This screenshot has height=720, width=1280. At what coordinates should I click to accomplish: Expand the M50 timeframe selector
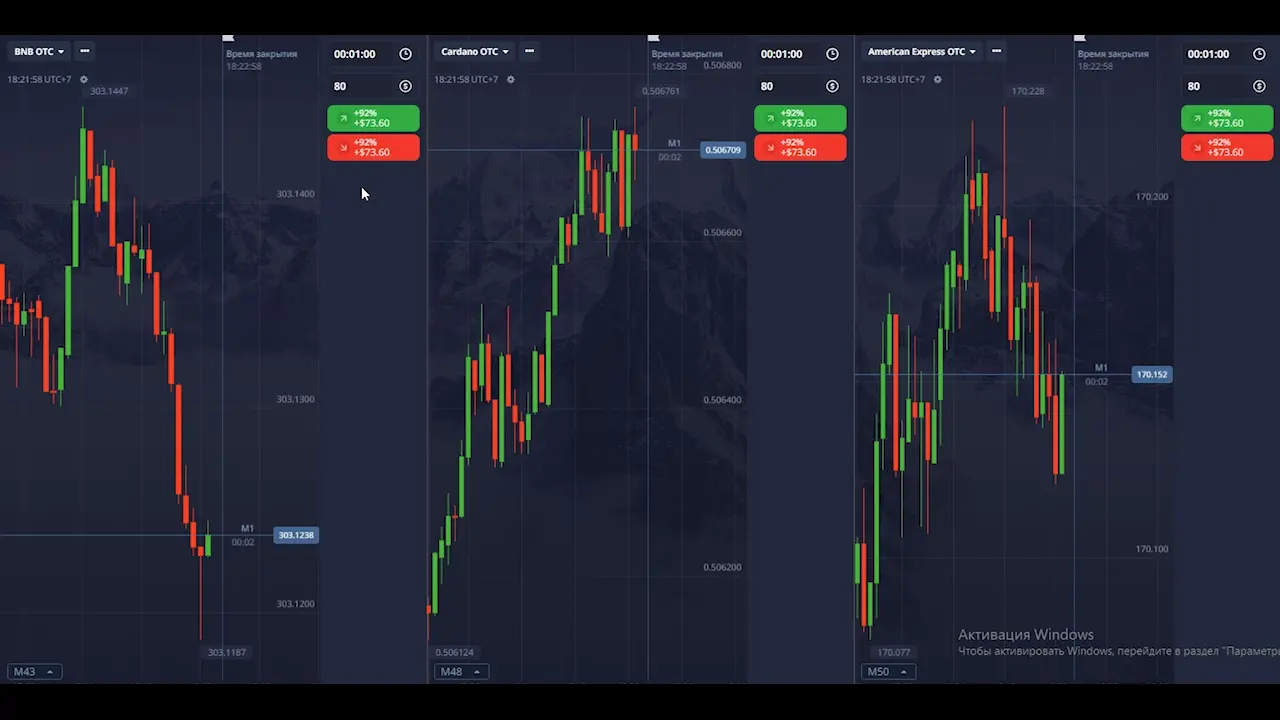[887, 672]
